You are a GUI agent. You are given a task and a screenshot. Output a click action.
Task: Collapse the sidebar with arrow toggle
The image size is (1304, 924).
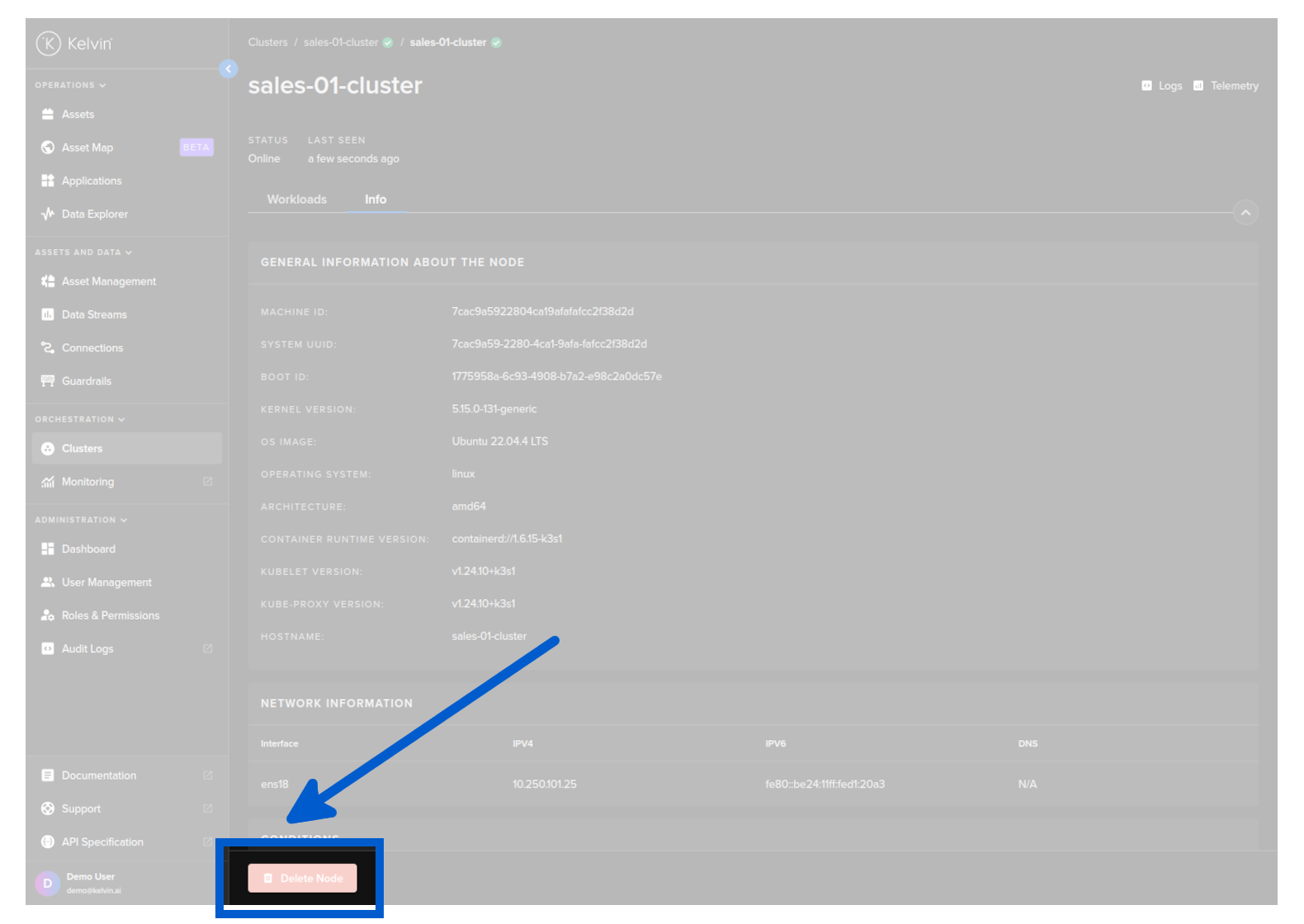pos(229,69)
